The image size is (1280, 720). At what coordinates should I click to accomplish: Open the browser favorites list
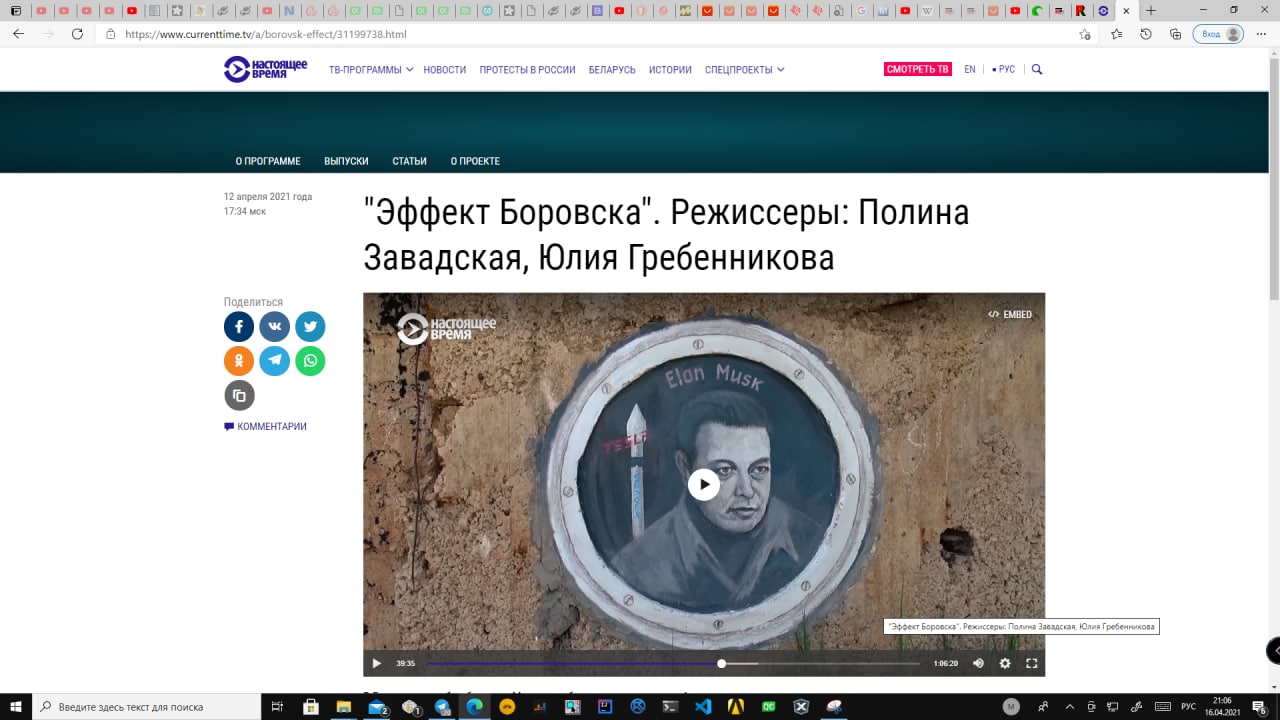tap(1117, 34)
